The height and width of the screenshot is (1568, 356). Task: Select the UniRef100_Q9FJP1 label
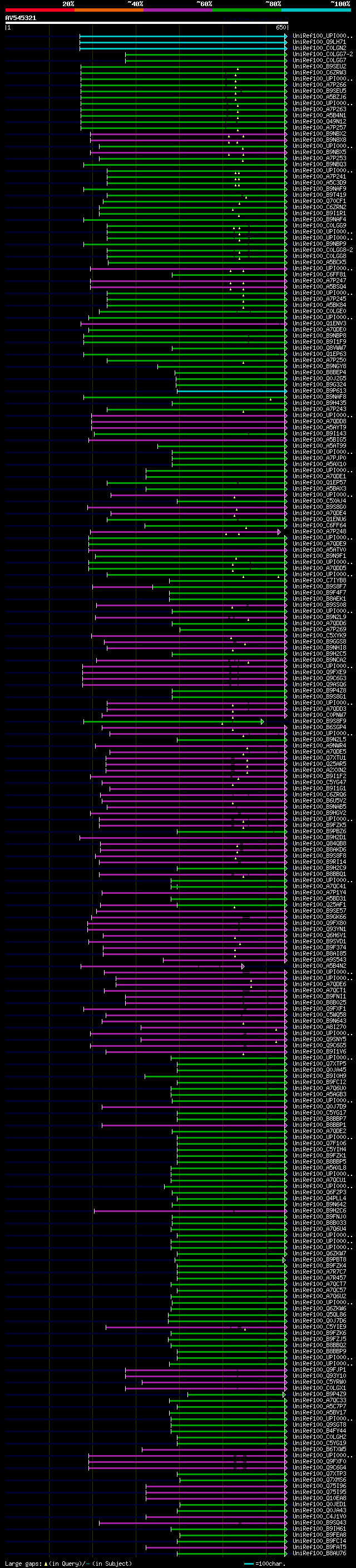319,1369
